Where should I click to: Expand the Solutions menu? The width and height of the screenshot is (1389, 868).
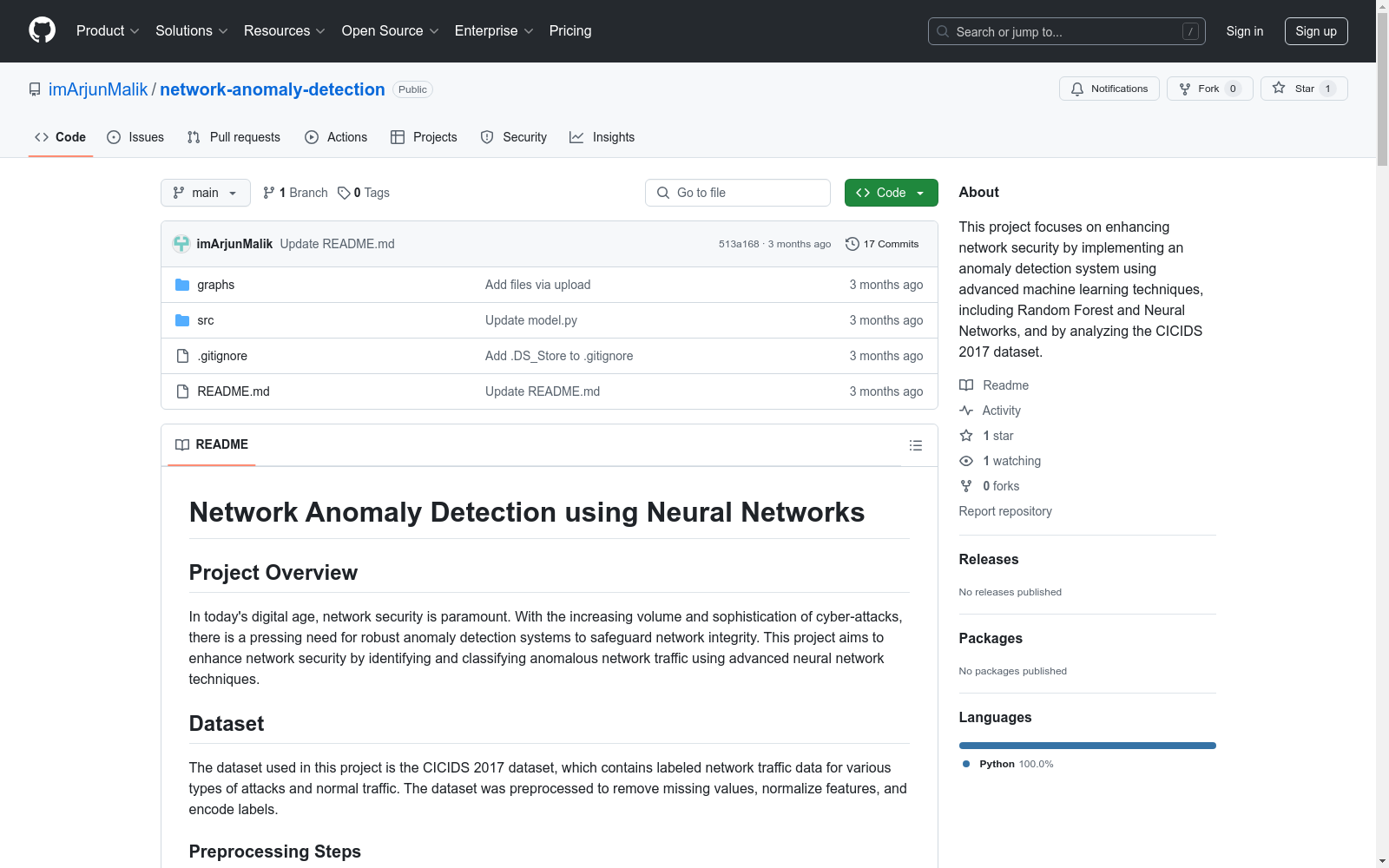pos(192,30)
